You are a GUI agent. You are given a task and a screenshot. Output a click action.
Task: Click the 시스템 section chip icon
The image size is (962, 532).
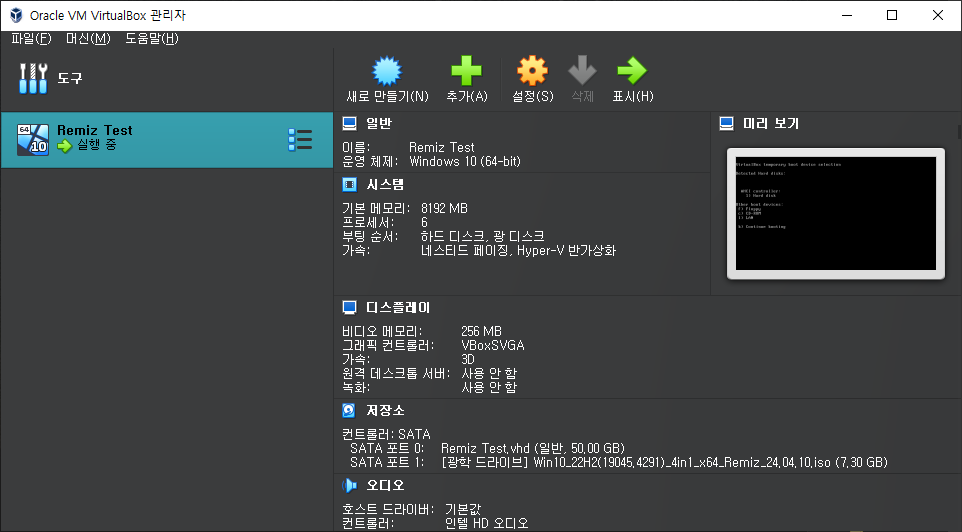349,184
